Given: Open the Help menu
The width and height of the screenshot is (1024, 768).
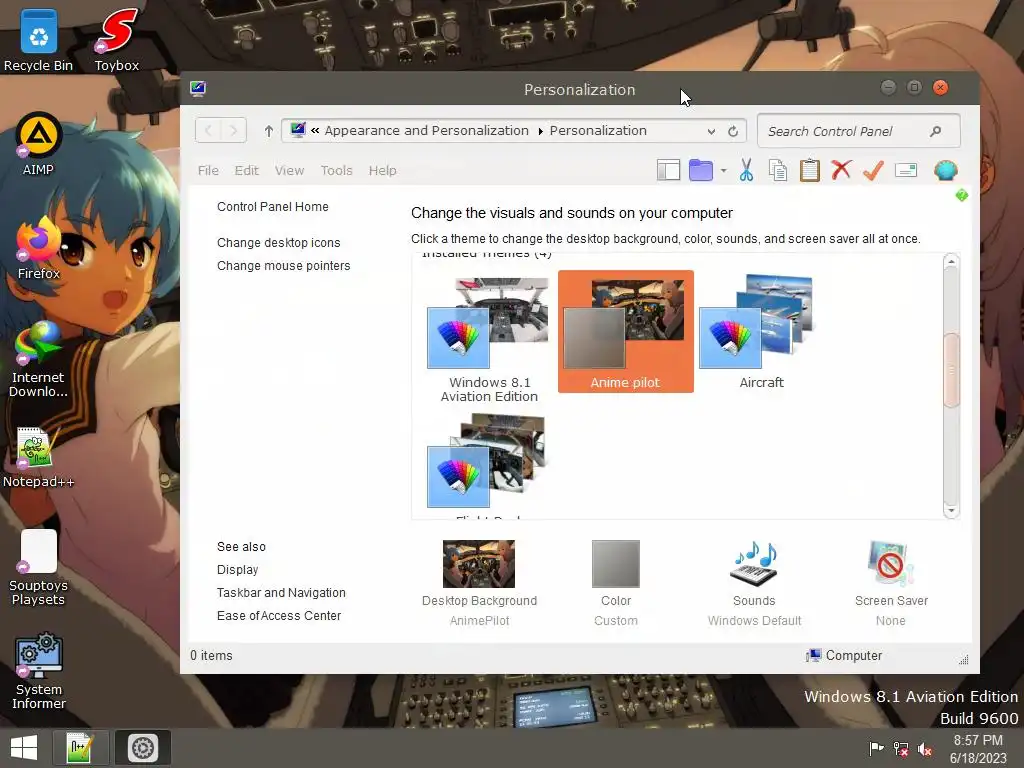Looking at the screenshot, I should 383,170.
